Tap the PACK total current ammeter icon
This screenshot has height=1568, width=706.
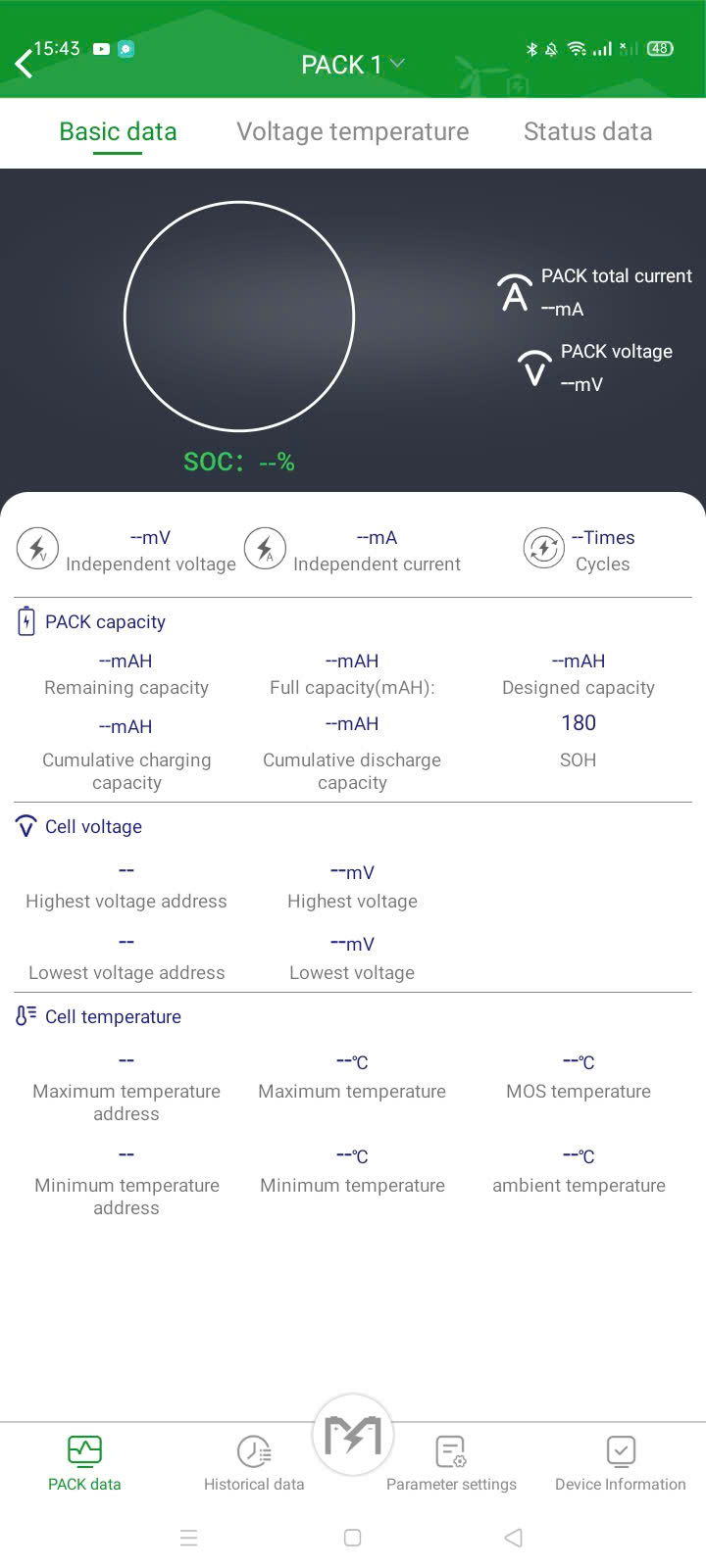(514, 292)
